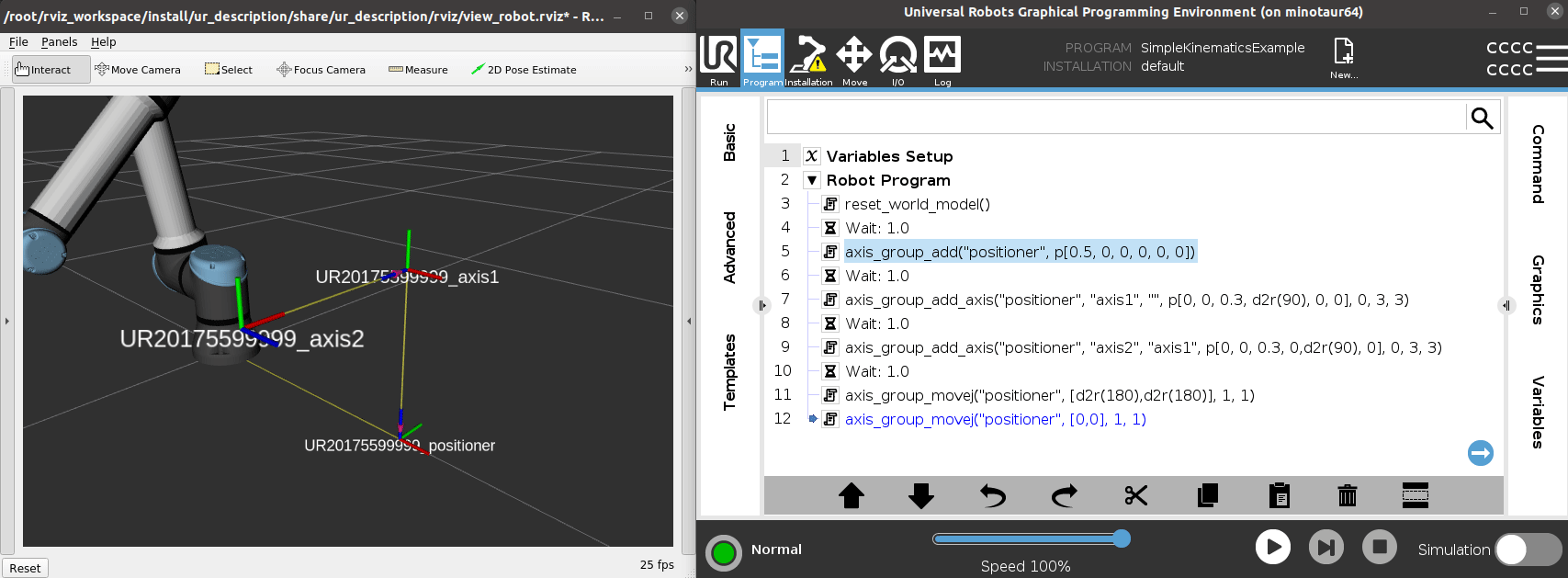Click the Reset button in rviz

coord(25,568)
